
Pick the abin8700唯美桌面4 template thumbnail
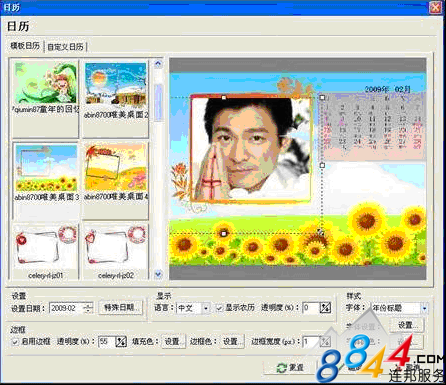[x=116, y=181]
